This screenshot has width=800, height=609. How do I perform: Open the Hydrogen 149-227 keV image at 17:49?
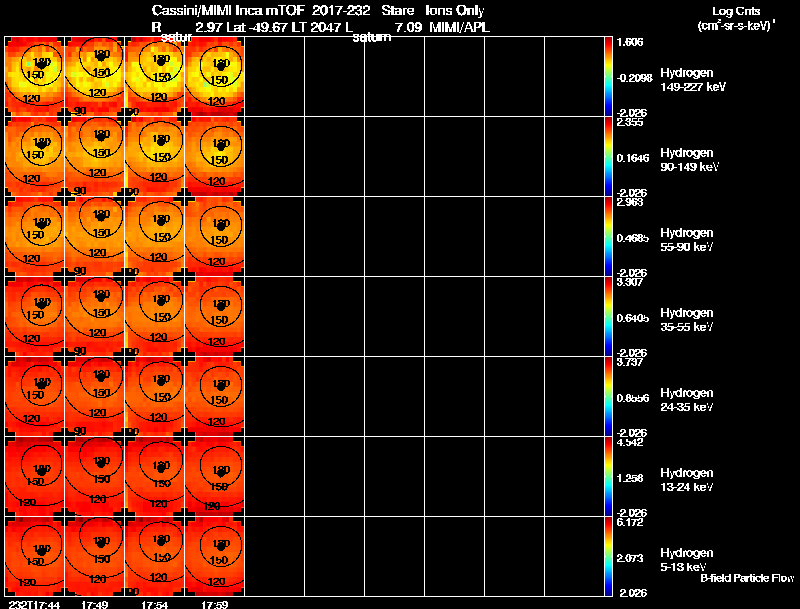[x=94, y=77]
